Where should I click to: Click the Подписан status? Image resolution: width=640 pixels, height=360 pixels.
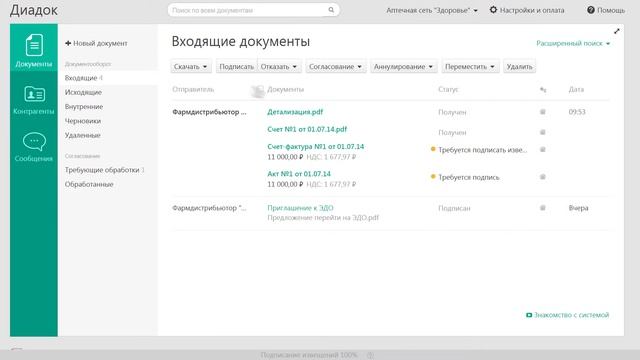click(454, 208)
